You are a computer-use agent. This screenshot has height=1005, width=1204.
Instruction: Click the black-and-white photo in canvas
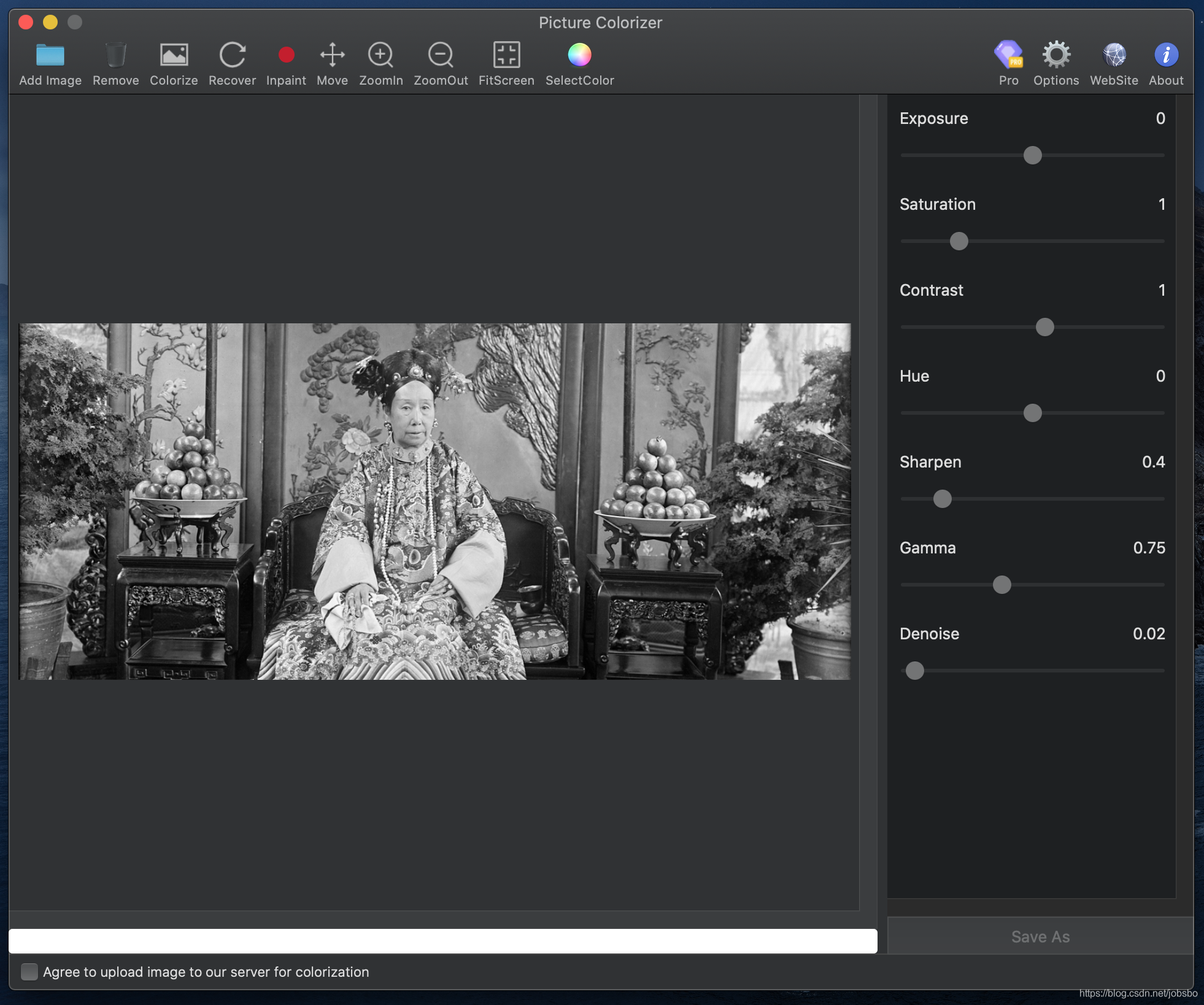coord(434,501)
